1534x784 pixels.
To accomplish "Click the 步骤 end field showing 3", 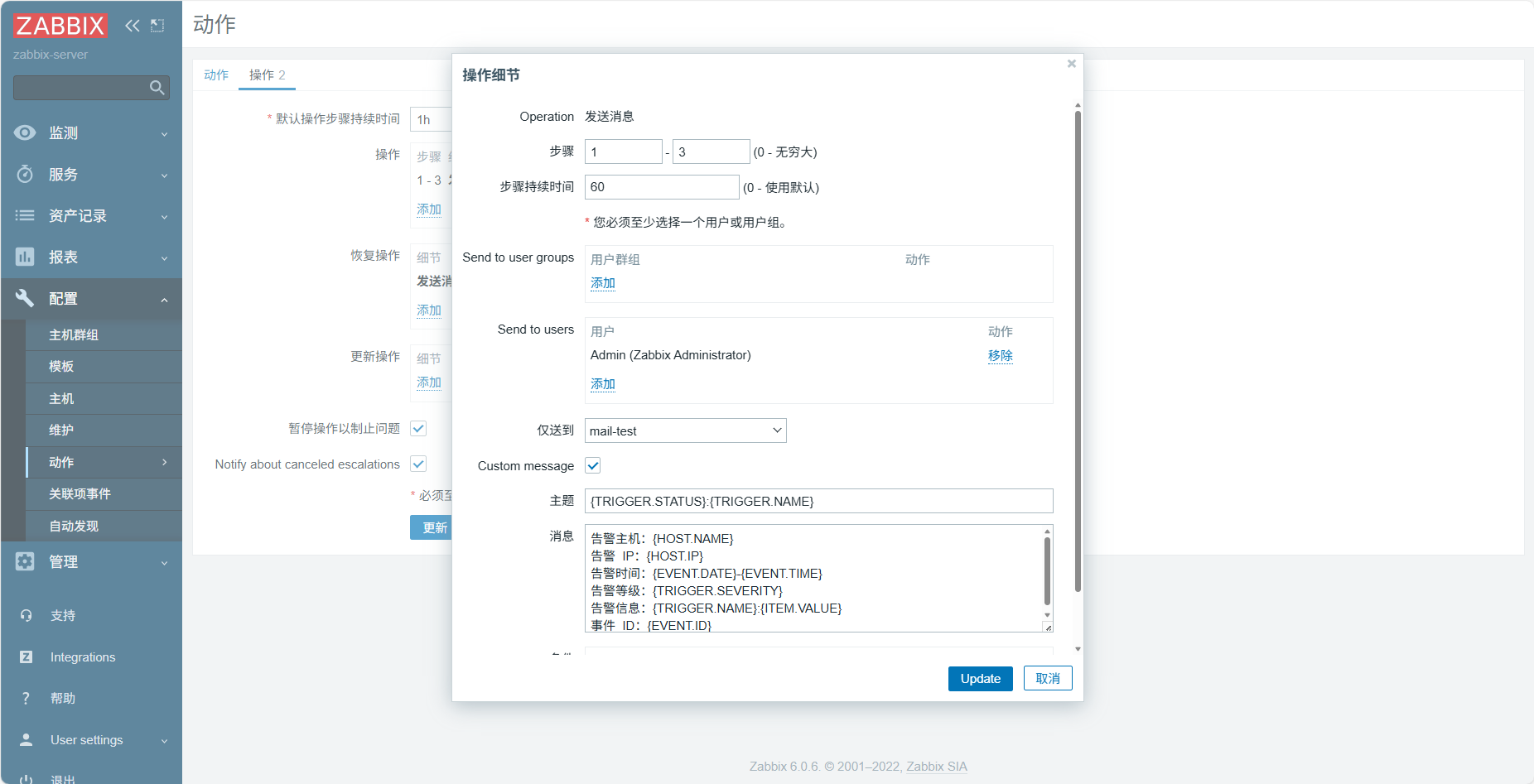I will pos(712,152).
